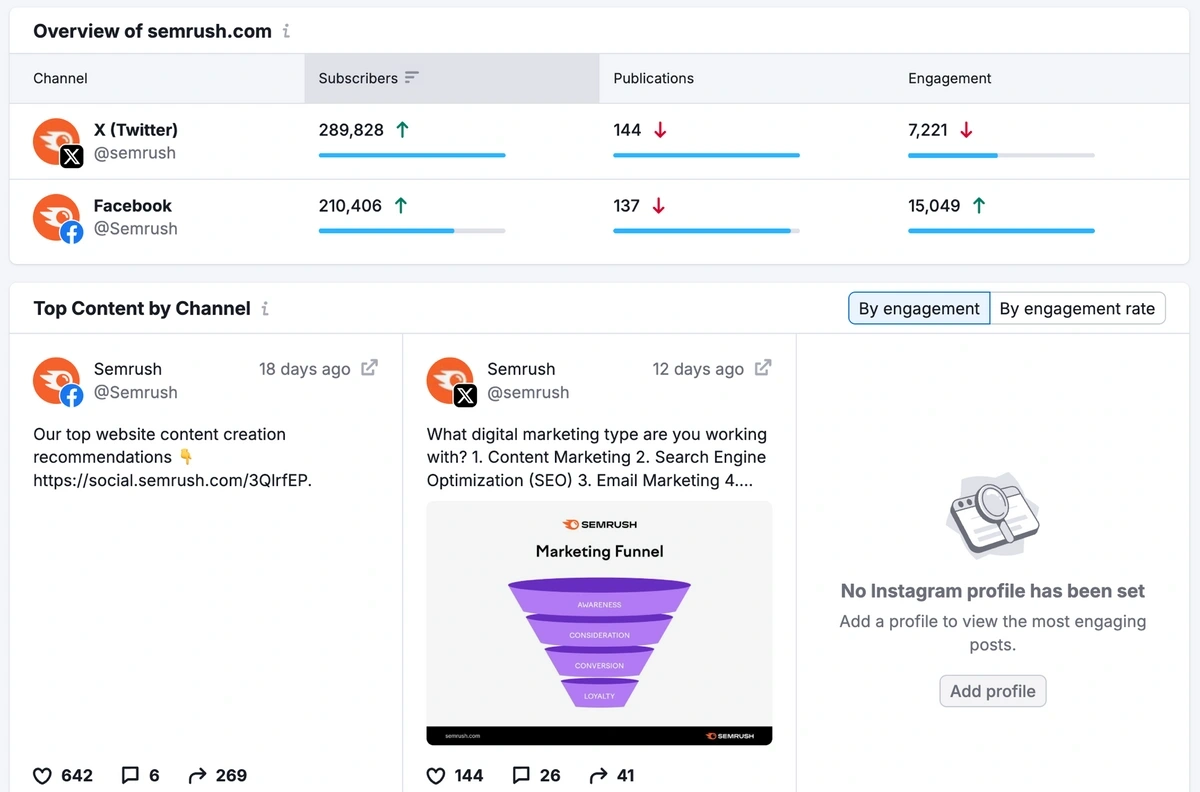Click the Facebook subscribers progress bar
The image size is (1200, 792).
tap(412, 231)
